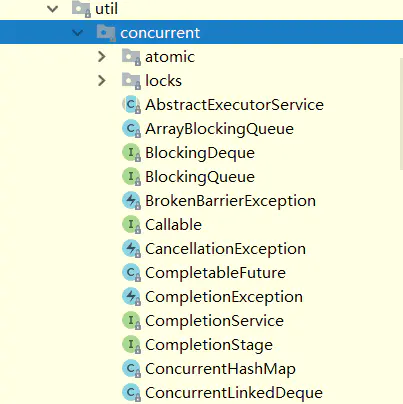
Task: Click the Callable interface icon
Action: pos(131,225)
